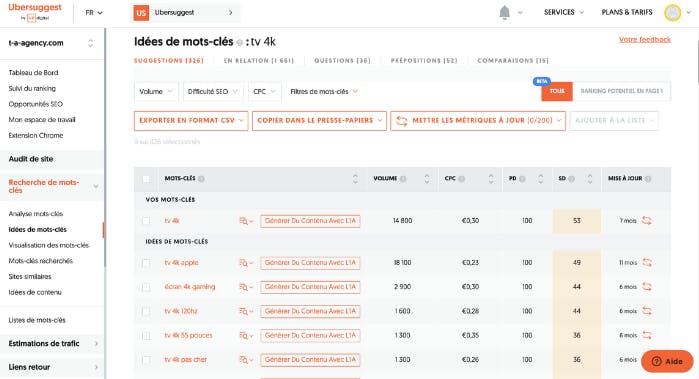The image size is (699, 379).
Task: Sort table by MOTS-CLÉS column arrows
Action: [355, 179]
